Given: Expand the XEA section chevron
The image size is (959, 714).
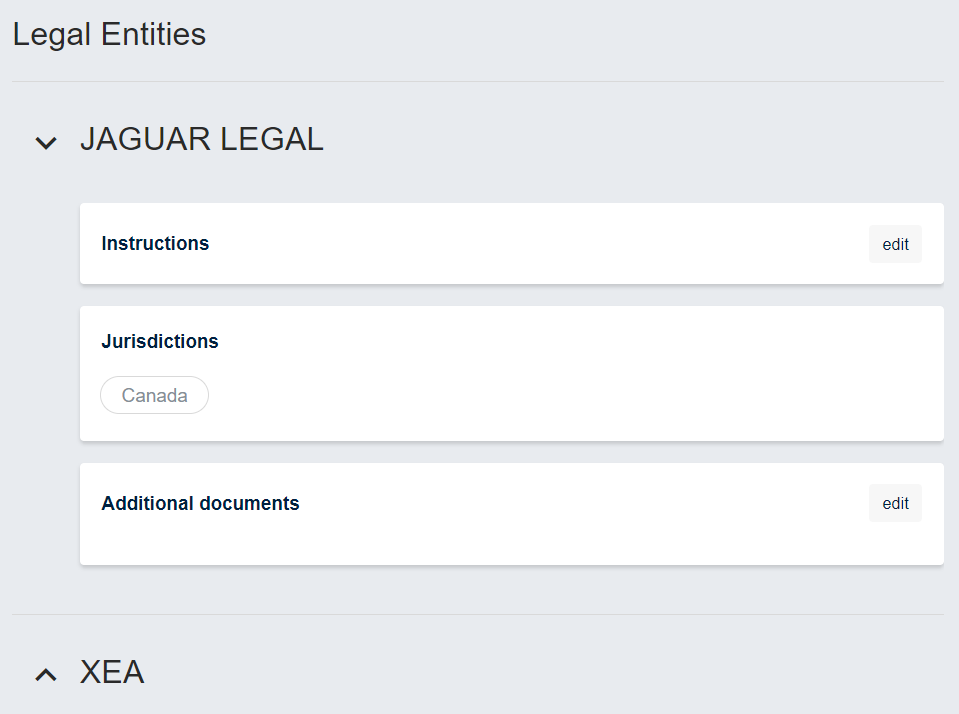Looking at the screenshot, I should 46,675.
